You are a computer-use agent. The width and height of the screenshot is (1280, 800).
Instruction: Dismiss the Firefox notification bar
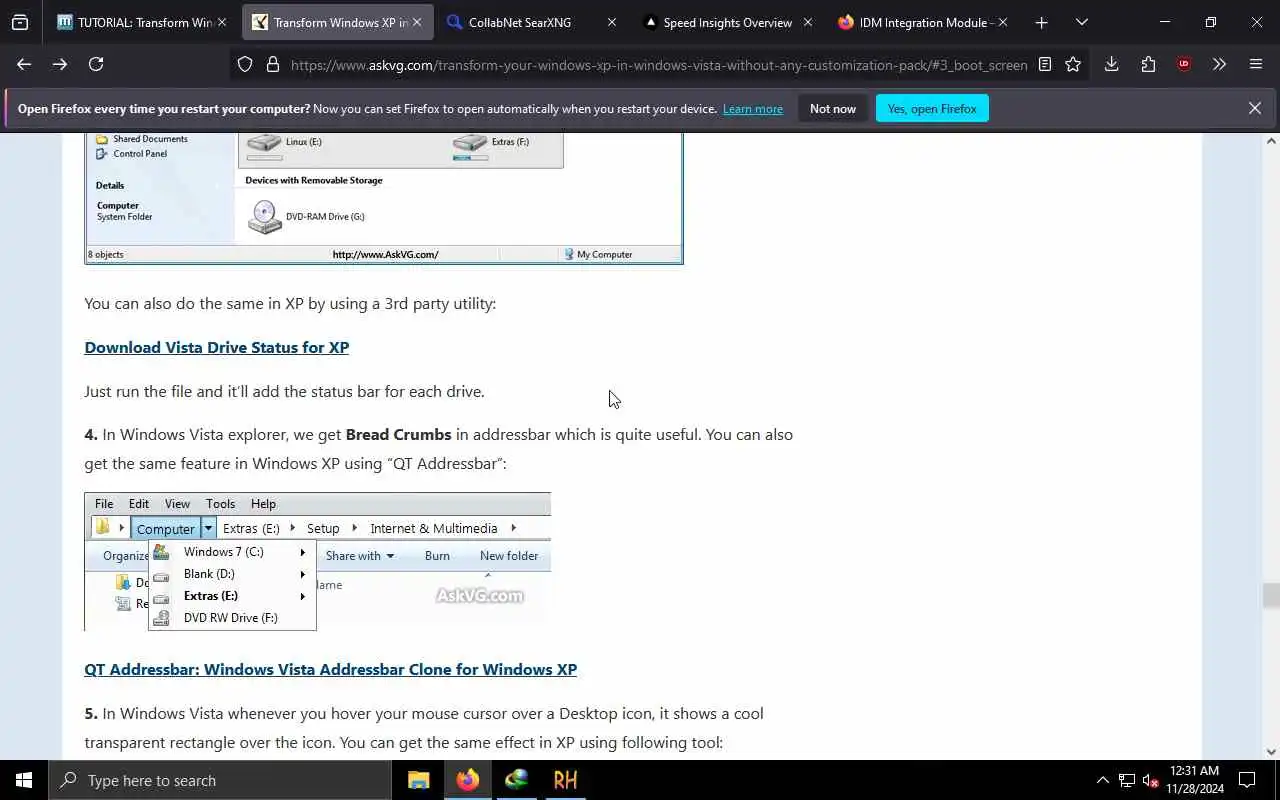[1255, 108]
